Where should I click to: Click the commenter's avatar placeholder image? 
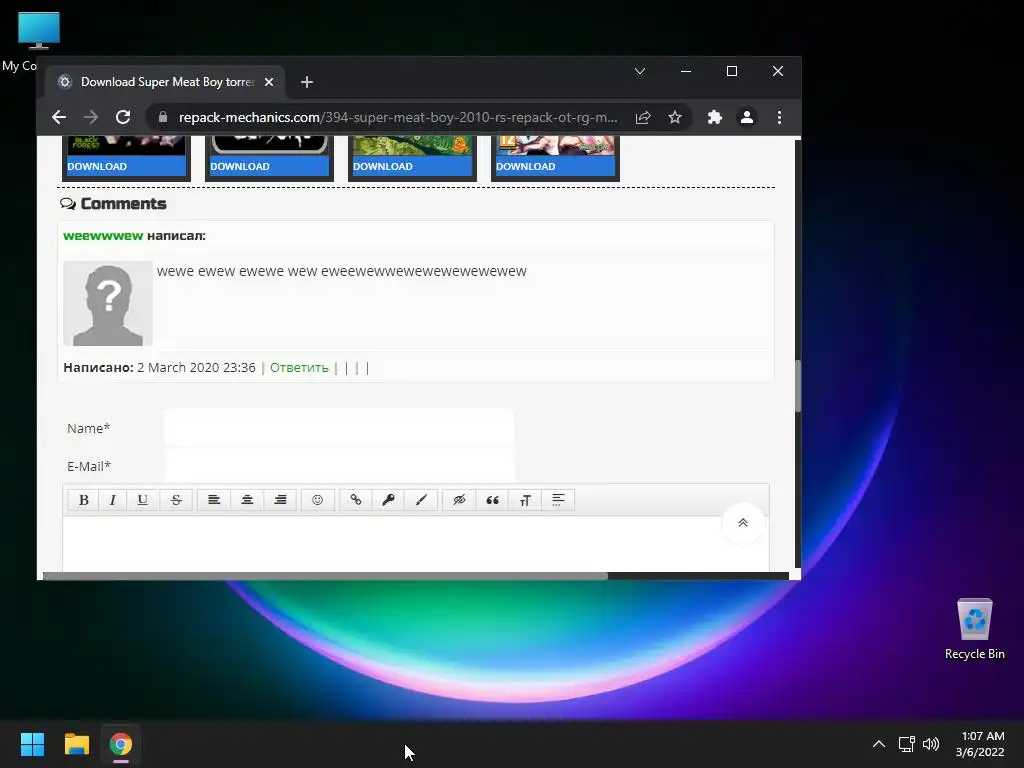point(108,304)
